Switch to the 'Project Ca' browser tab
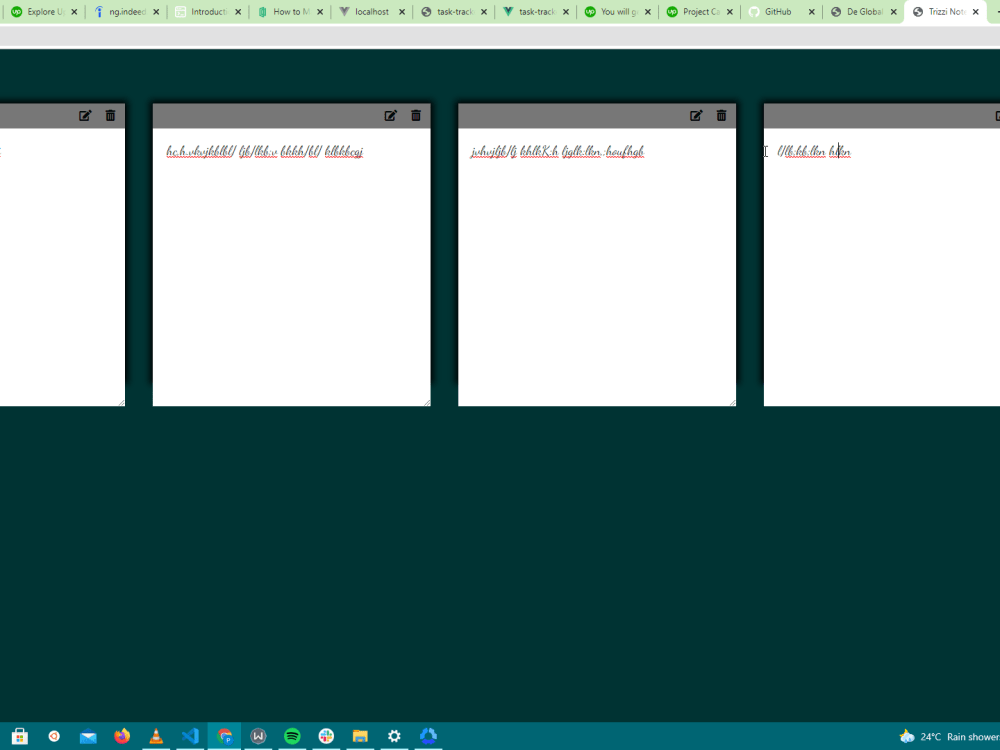The width and height of the screenshot is (1000, 750). click(x=700, y=11)
